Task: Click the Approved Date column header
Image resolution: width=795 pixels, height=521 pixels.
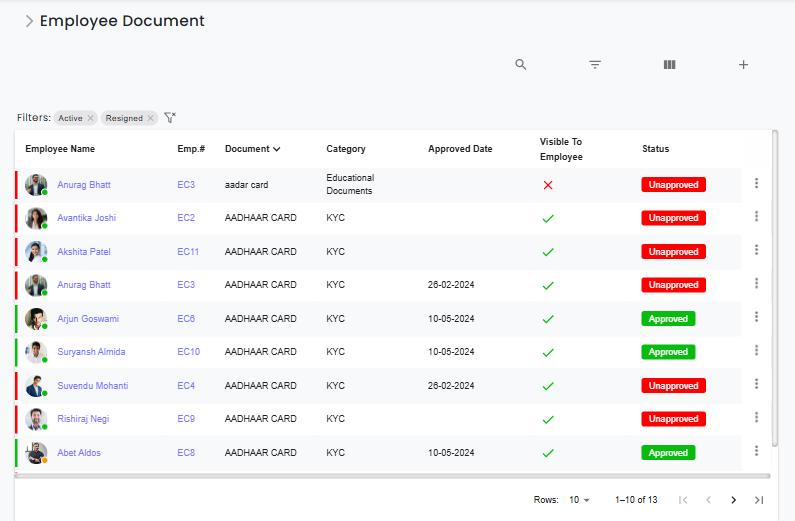Action: [x=460, y=149]
